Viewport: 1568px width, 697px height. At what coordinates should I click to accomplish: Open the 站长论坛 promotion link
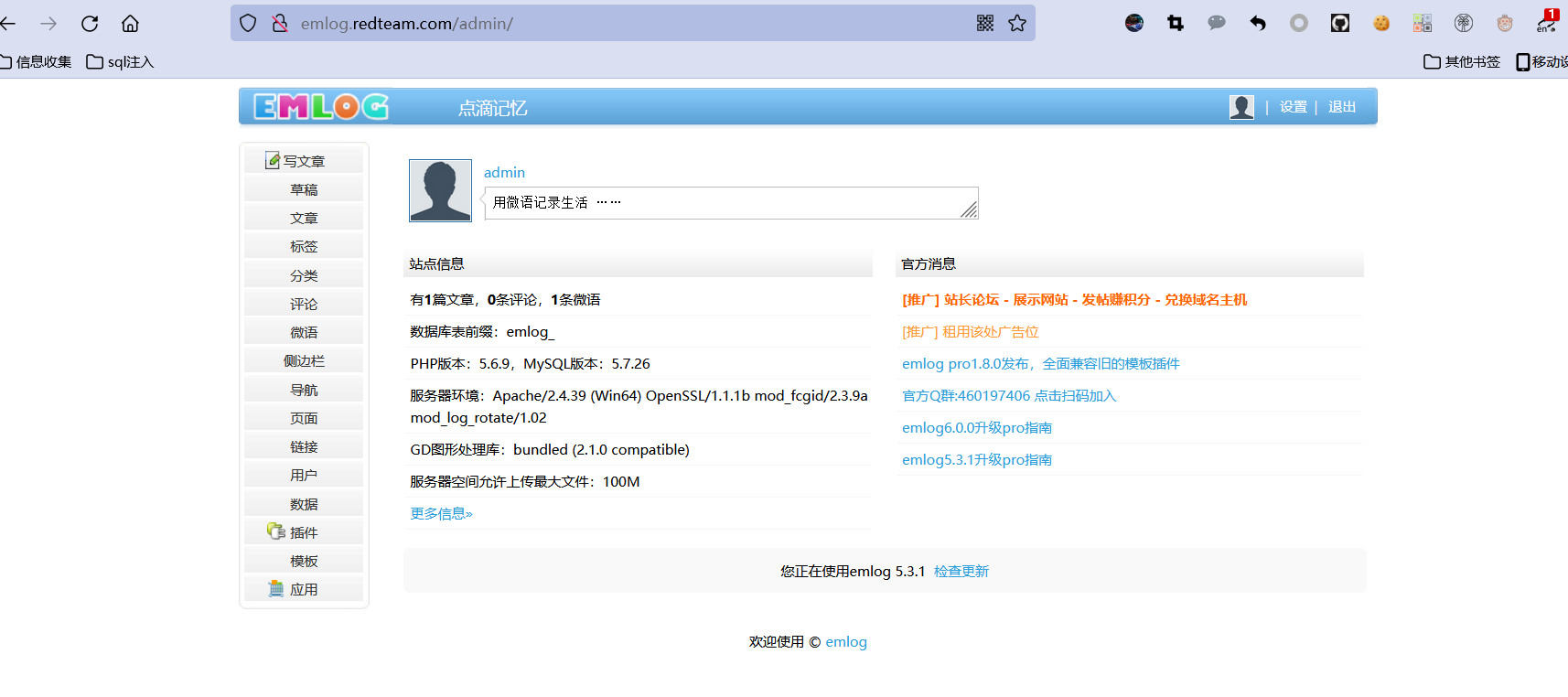(x=1074, y=299)
